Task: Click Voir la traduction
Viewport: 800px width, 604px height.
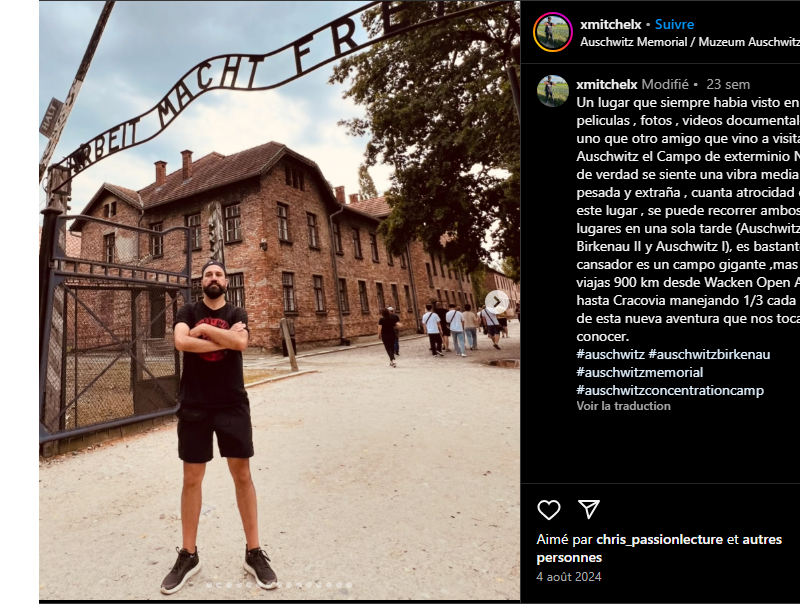Action: 623,406
